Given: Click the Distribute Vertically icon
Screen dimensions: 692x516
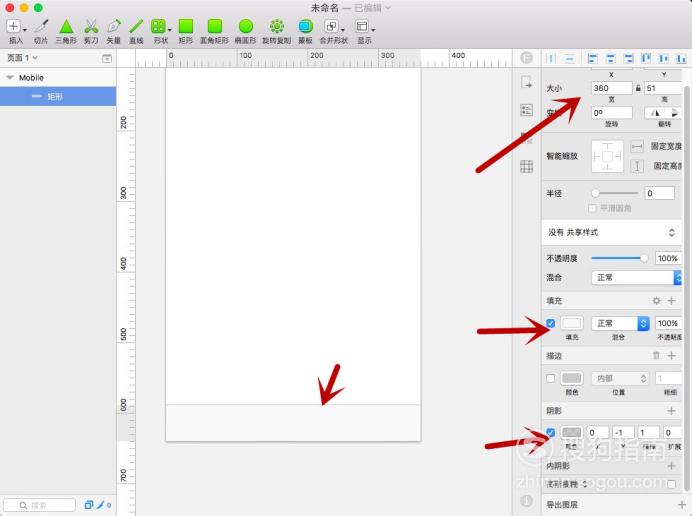Looking at the screenshot, I should pos(570,58).
